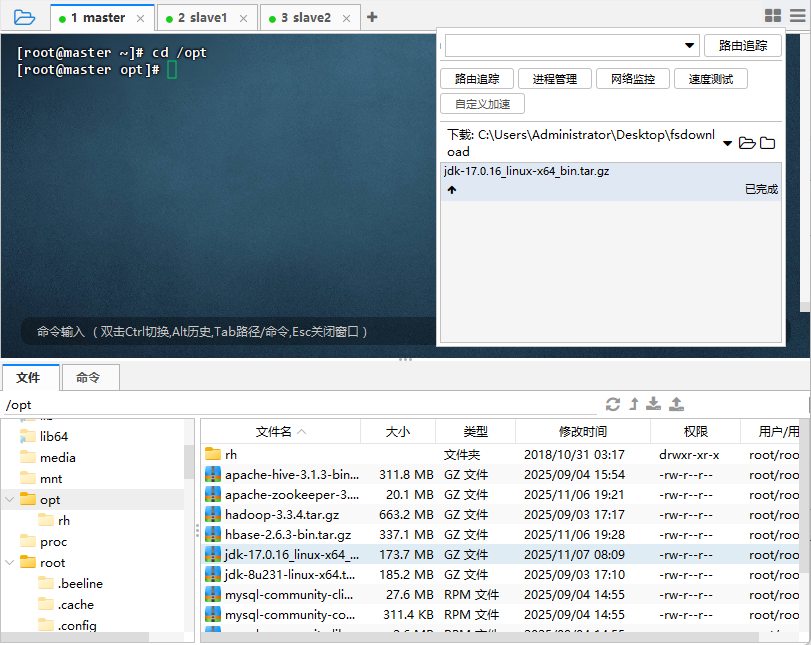The height and width of the screenshot is (645, 811).
Task: Click the 自定义加速 button
Action: [483, 103]
